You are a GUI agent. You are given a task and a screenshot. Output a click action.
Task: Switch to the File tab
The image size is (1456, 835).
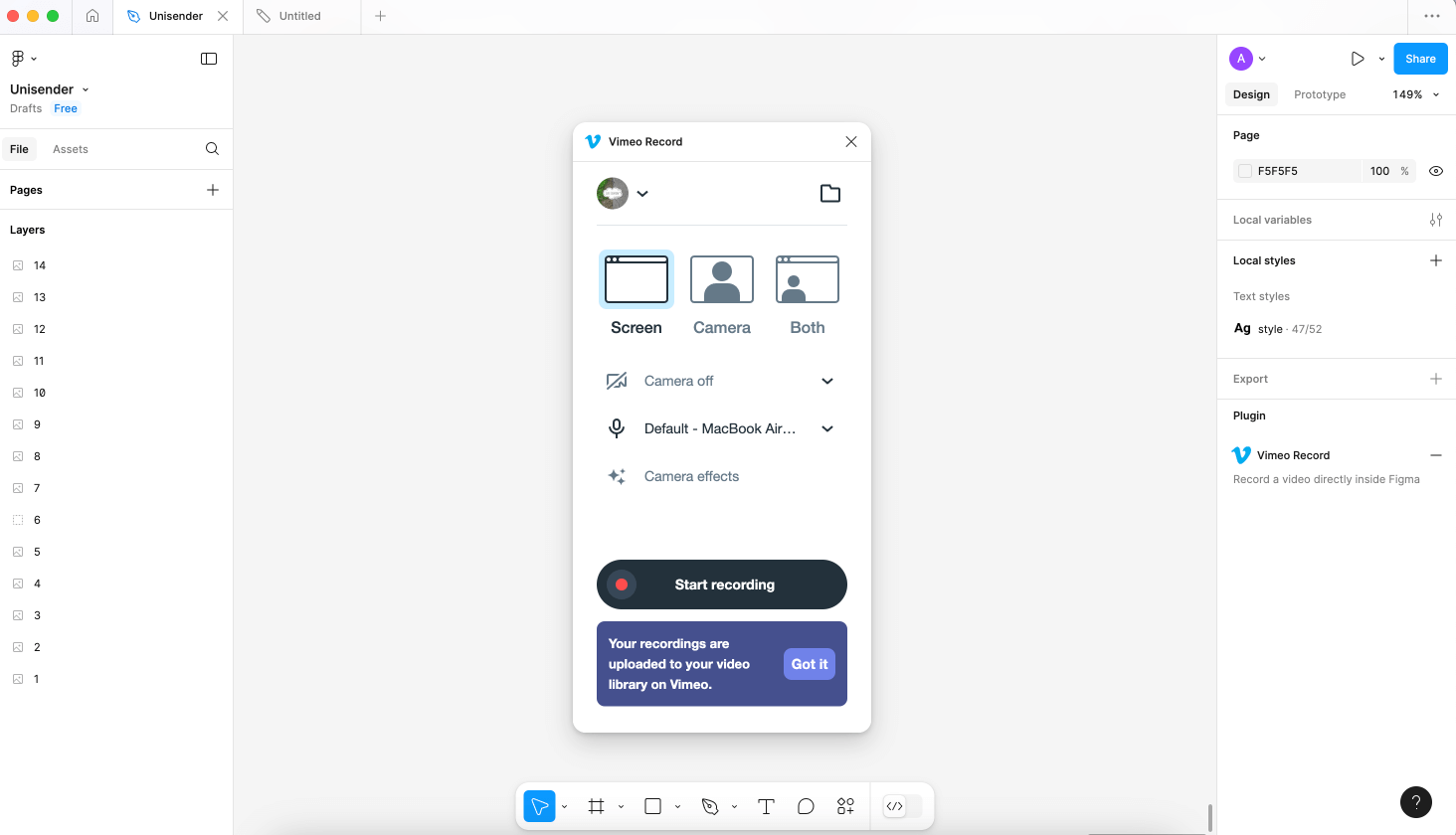pyautogui.click(x=19, y=149)
